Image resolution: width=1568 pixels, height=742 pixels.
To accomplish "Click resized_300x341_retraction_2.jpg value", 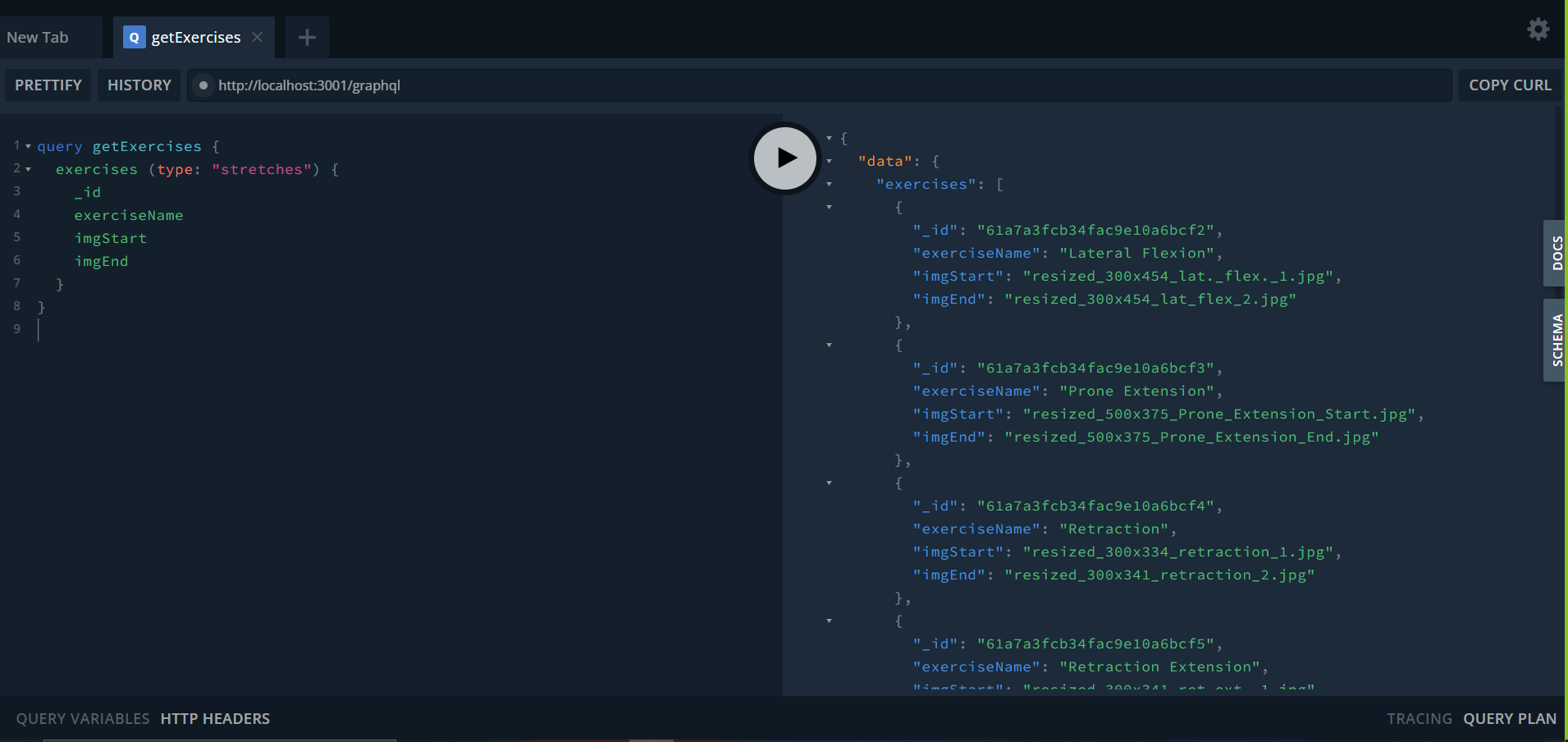I will [x=1159, y=575].
